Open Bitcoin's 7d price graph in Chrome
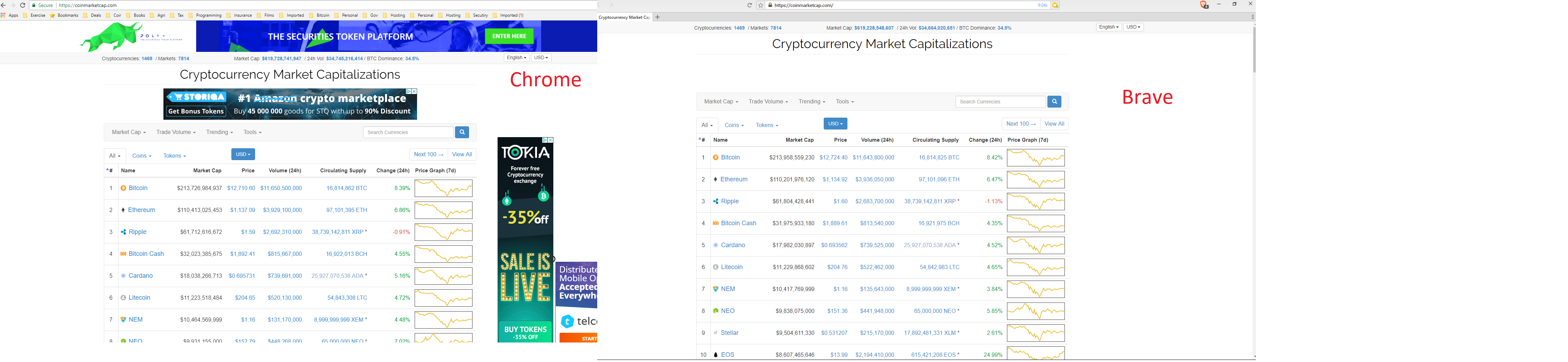The height and width of the screenshot is (362, 1568). (x=444, y=189)
